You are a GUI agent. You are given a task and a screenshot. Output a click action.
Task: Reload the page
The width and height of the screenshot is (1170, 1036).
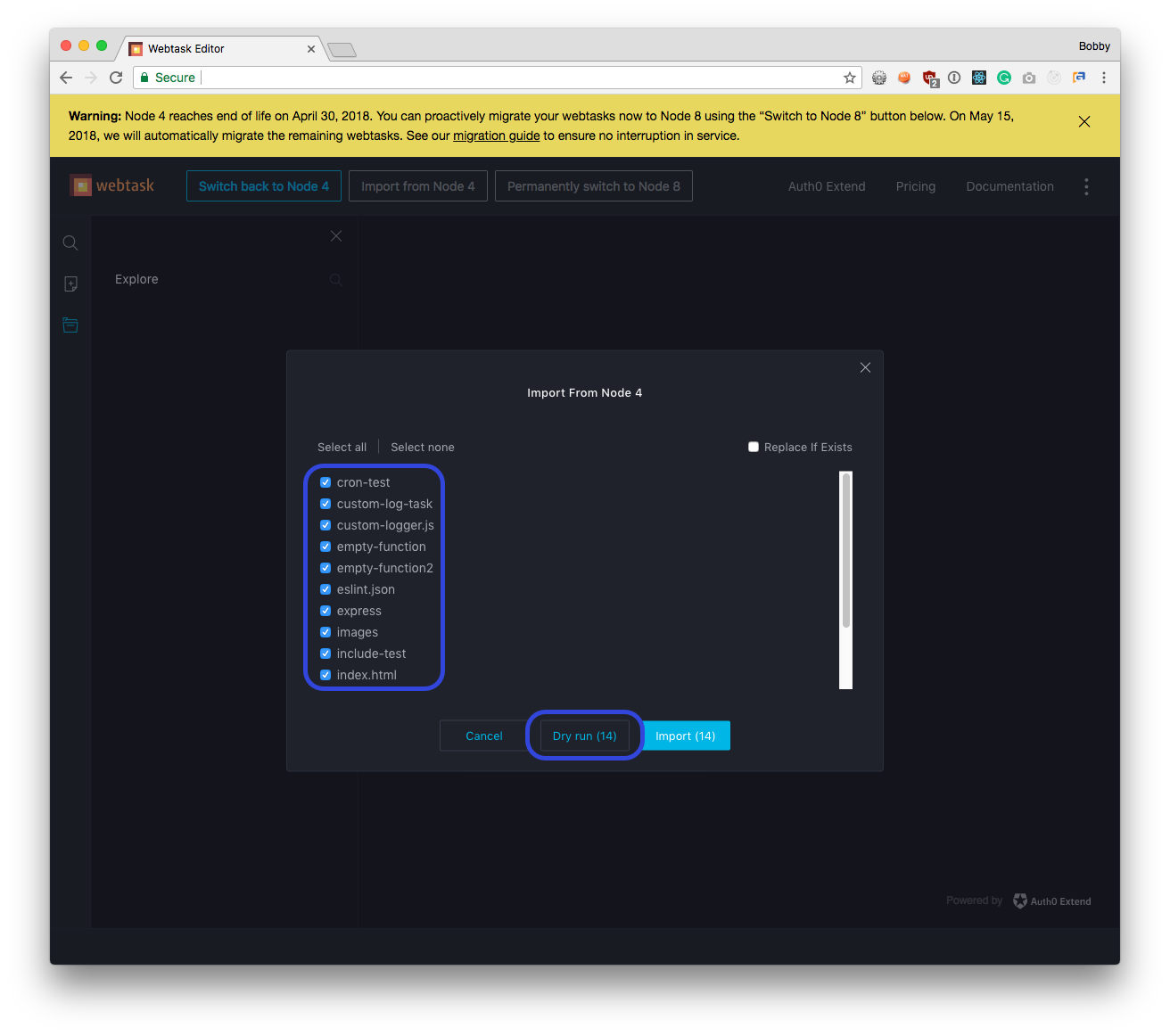(x=116, y=78)
